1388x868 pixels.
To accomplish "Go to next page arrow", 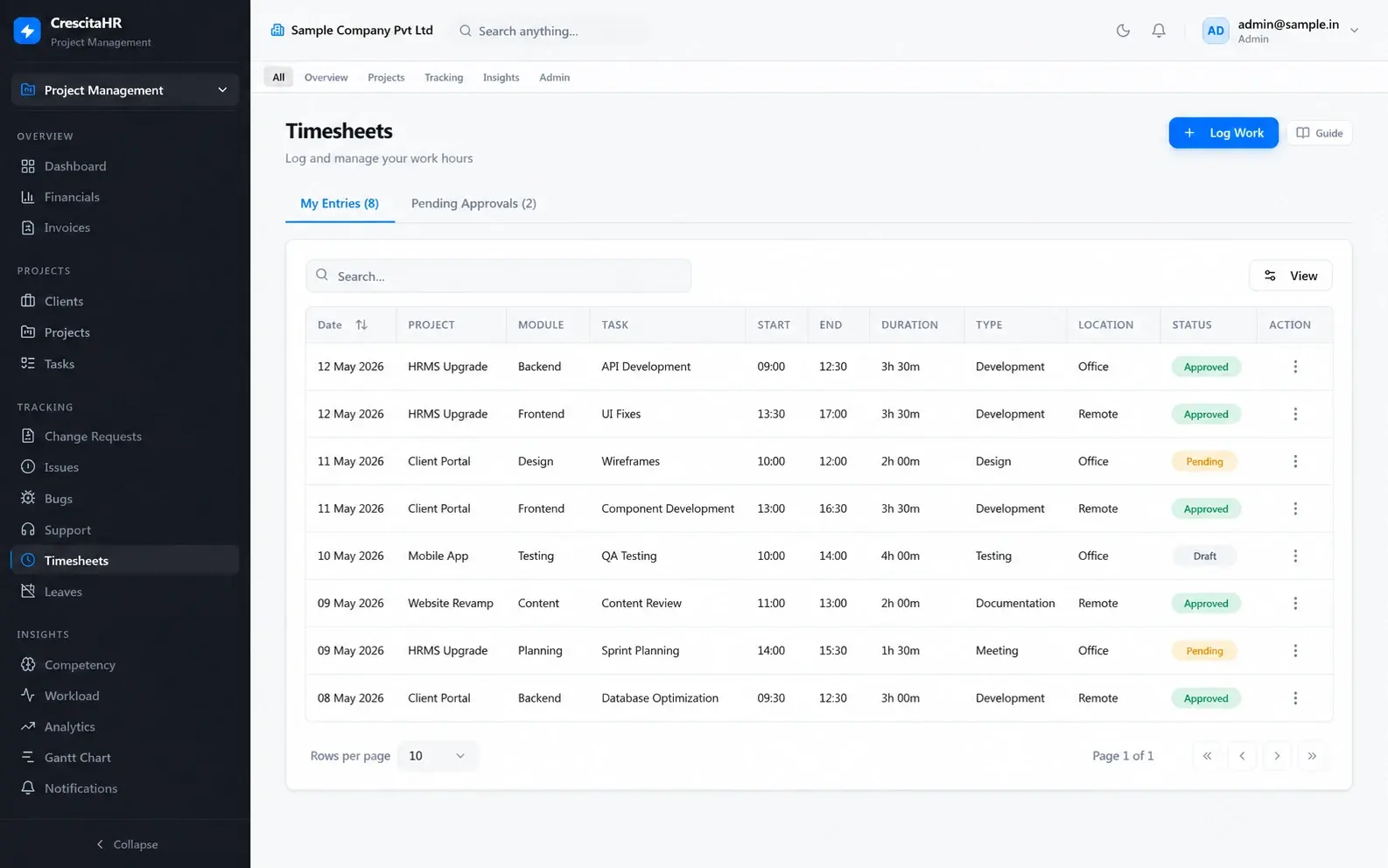I will (1277, 756).
